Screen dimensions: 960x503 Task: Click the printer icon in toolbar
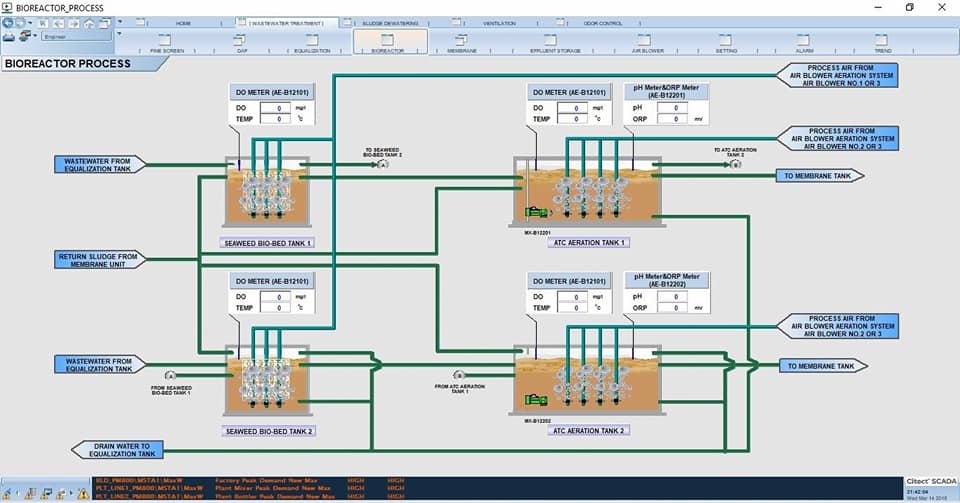coord(9,37)
